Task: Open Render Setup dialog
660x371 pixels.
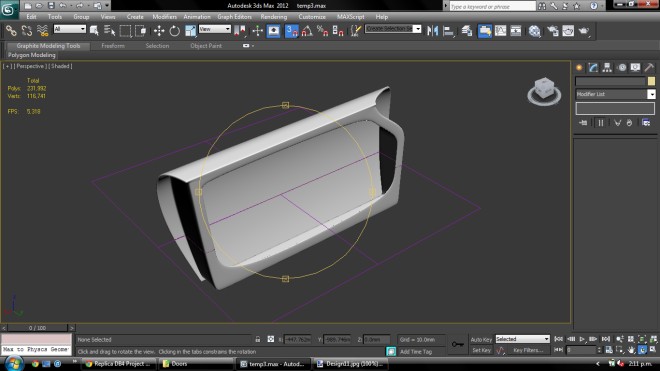Action: [x=553, y=31]
